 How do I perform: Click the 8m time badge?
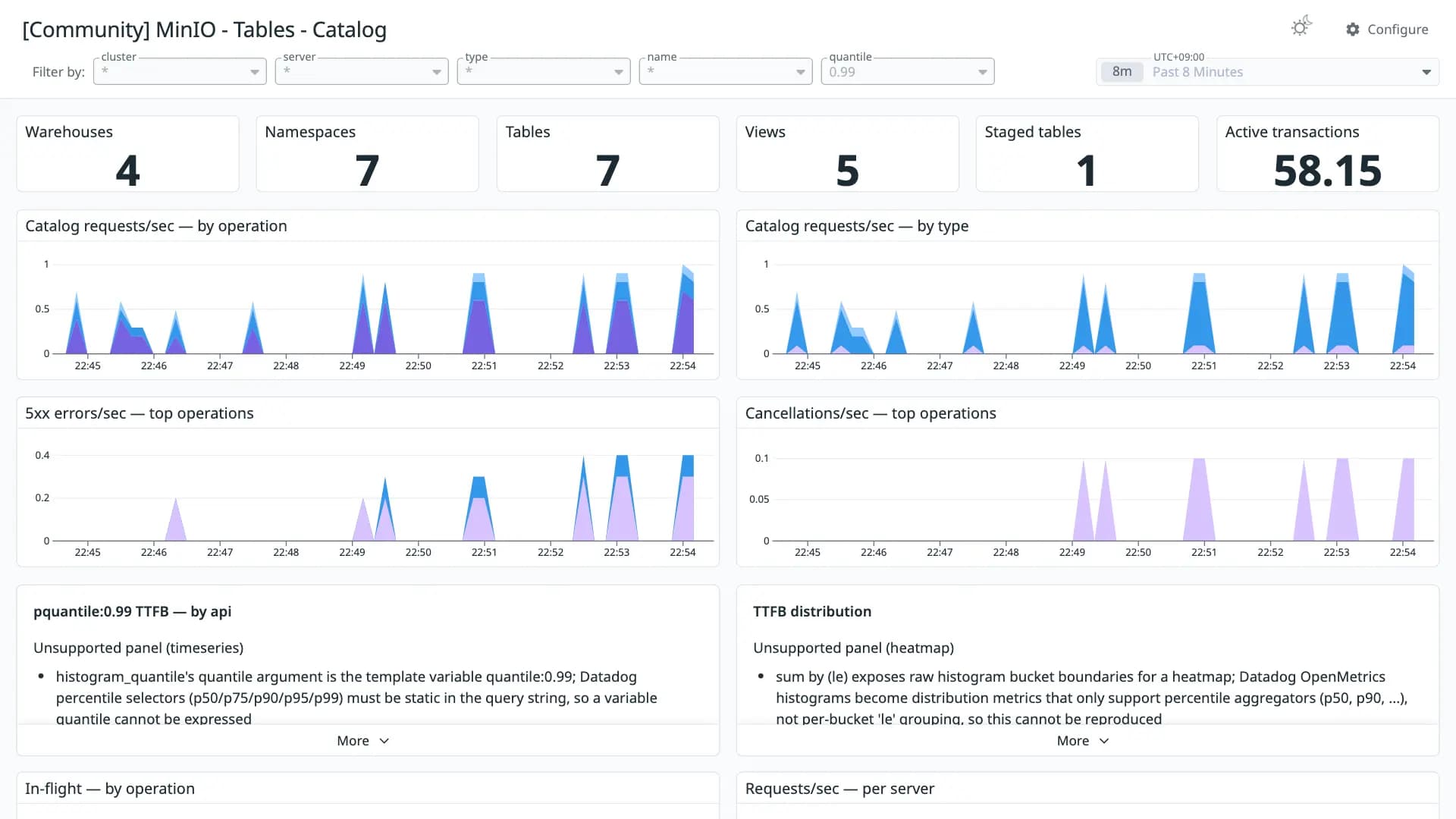pos(1122,71)
